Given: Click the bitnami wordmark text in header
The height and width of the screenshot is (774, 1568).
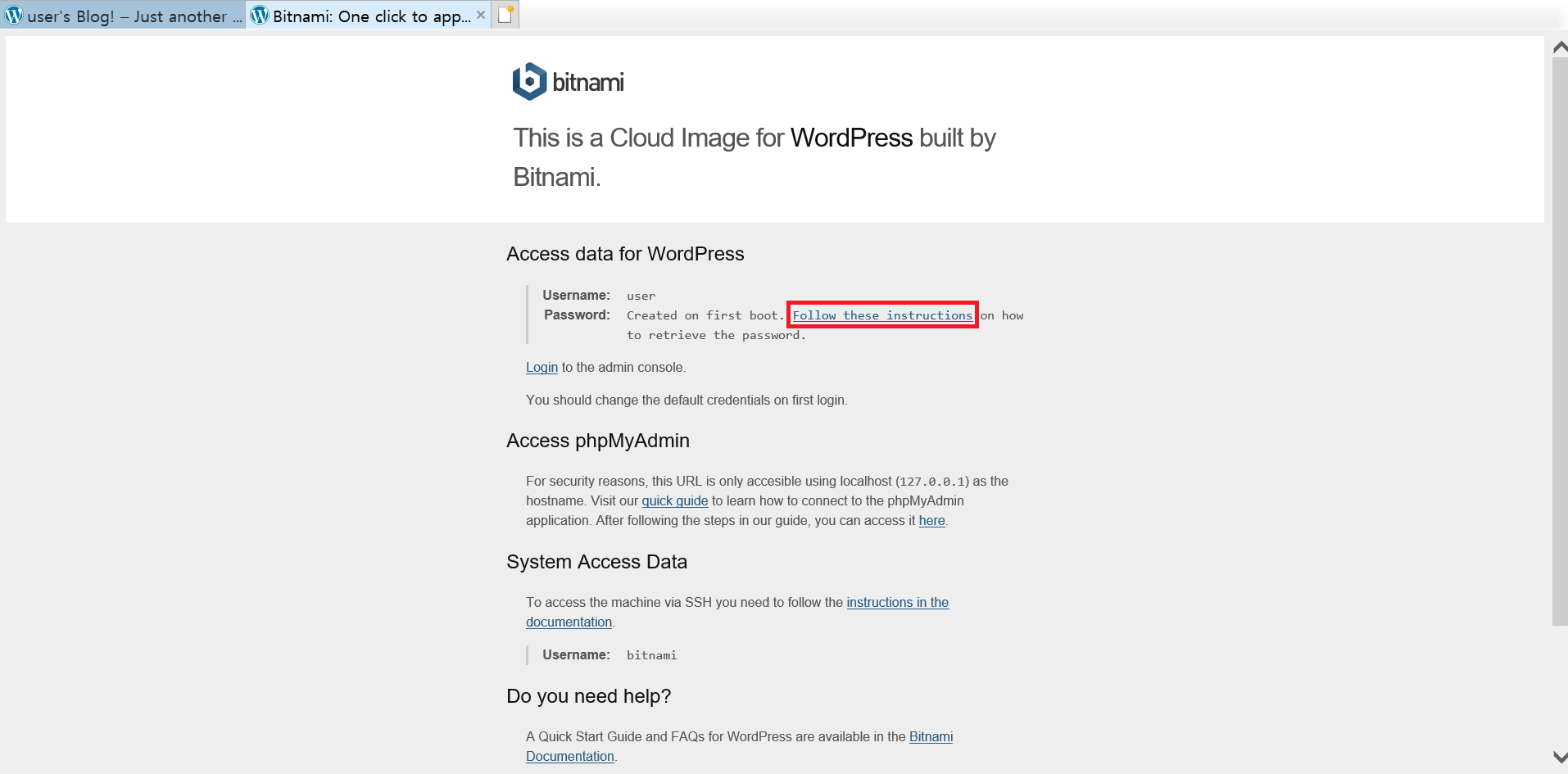Looking at the screenshot, I should pyautogui.click(x=588, y=82).
